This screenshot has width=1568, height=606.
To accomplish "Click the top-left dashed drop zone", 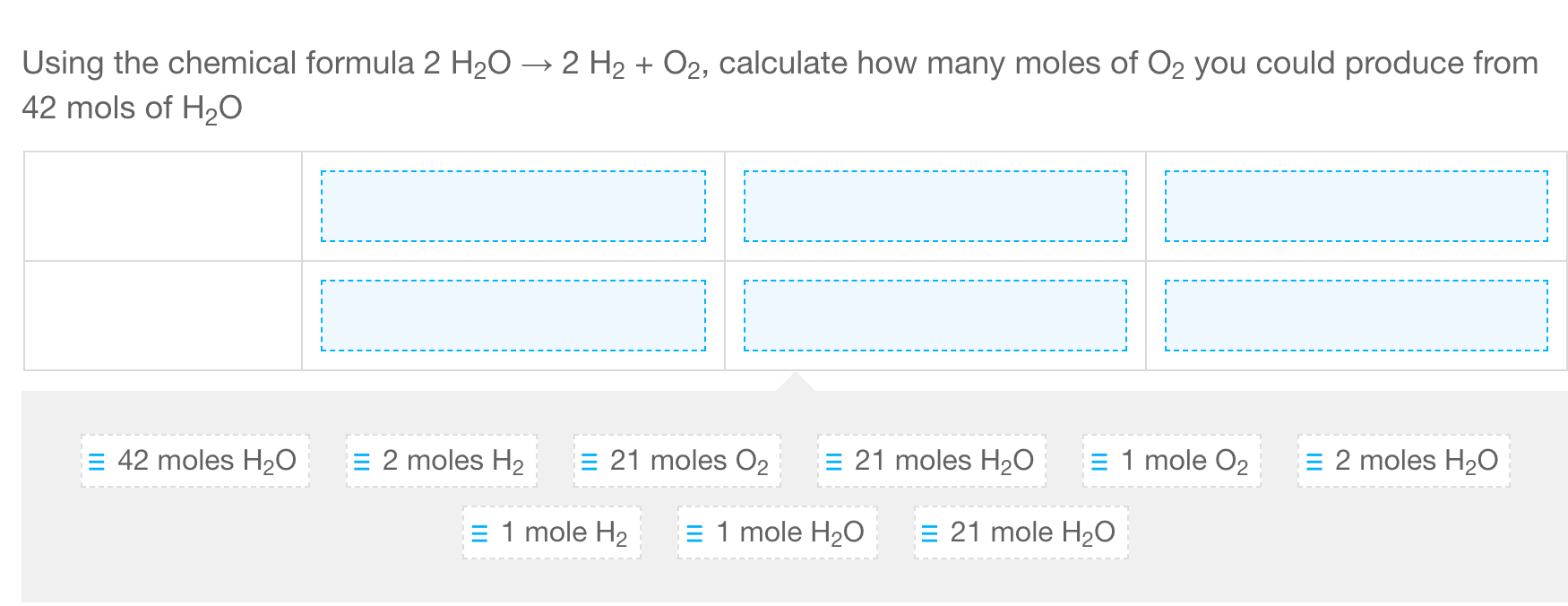I will 515,207.
